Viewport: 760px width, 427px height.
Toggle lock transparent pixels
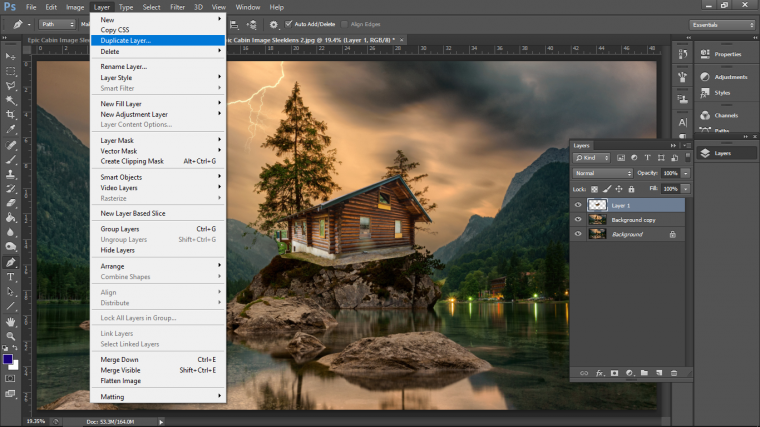point(594,189)
